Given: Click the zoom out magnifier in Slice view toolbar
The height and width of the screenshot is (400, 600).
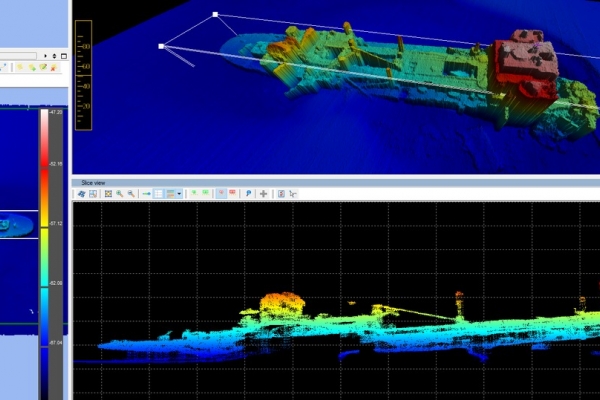Looking at the screenshot, I should (x=131, y=193).
